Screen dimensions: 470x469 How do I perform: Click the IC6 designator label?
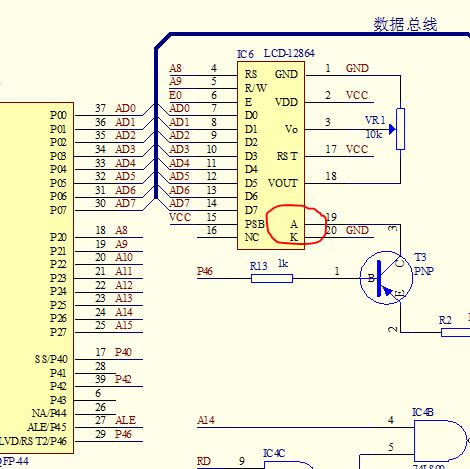click(x=245, y=54)
